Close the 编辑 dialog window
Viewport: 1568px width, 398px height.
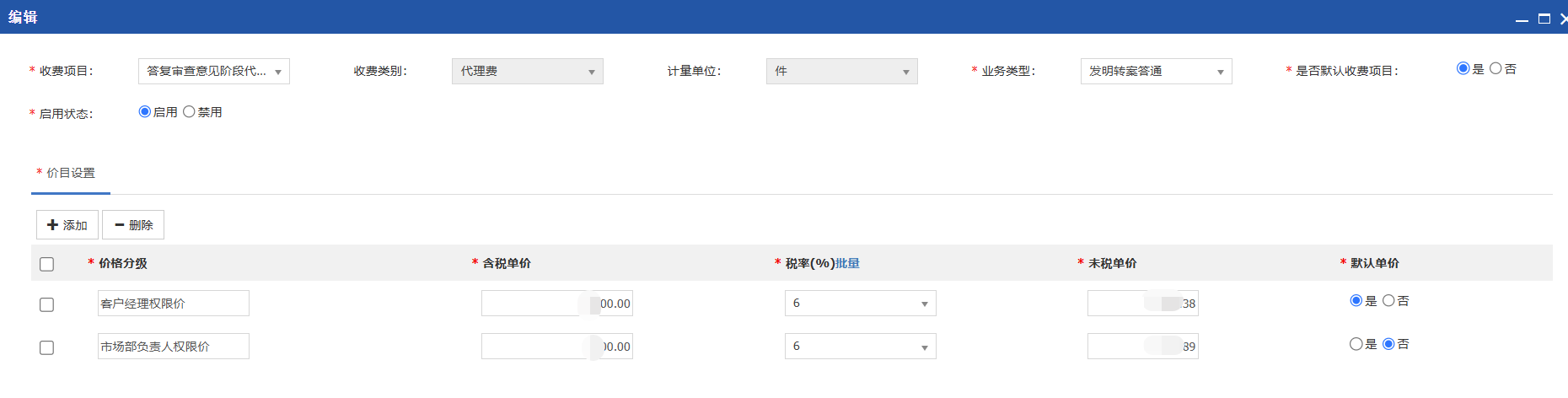pyautogui.click(x=1563, y=19)
